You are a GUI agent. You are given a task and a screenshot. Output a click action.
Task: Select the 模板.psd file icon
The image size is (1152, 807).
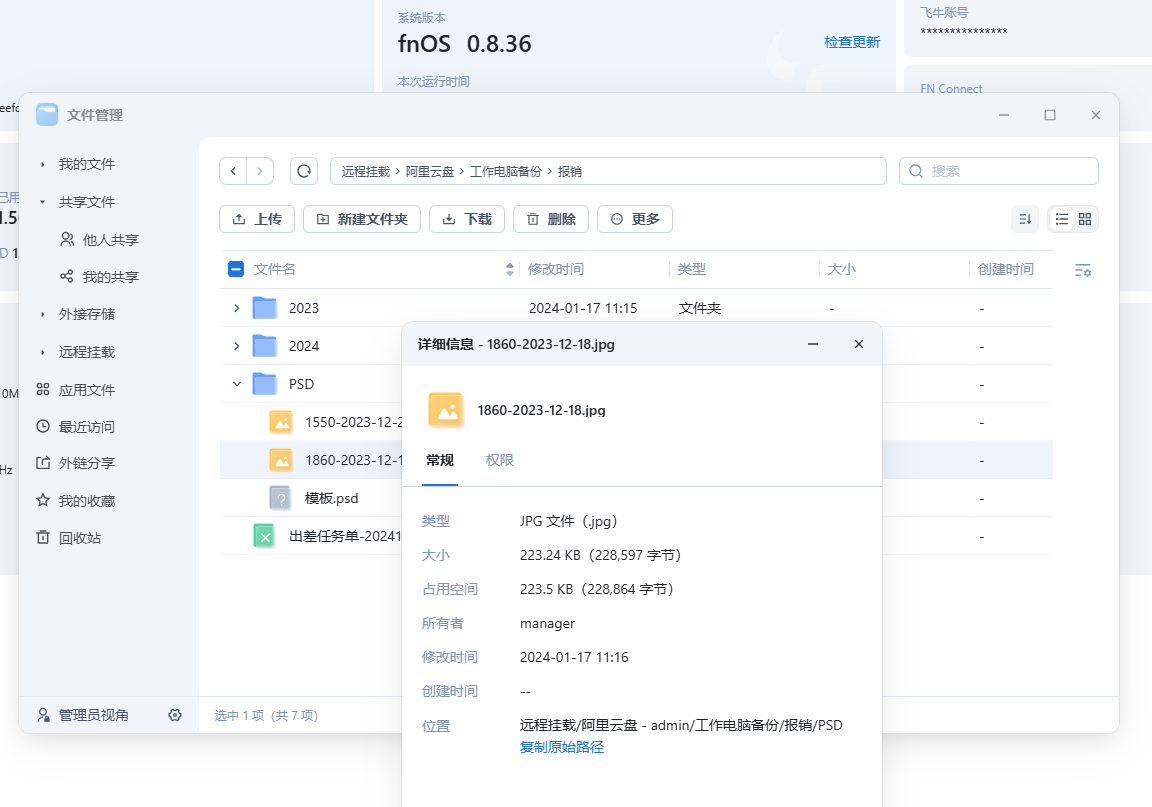[x=281, y=498]
